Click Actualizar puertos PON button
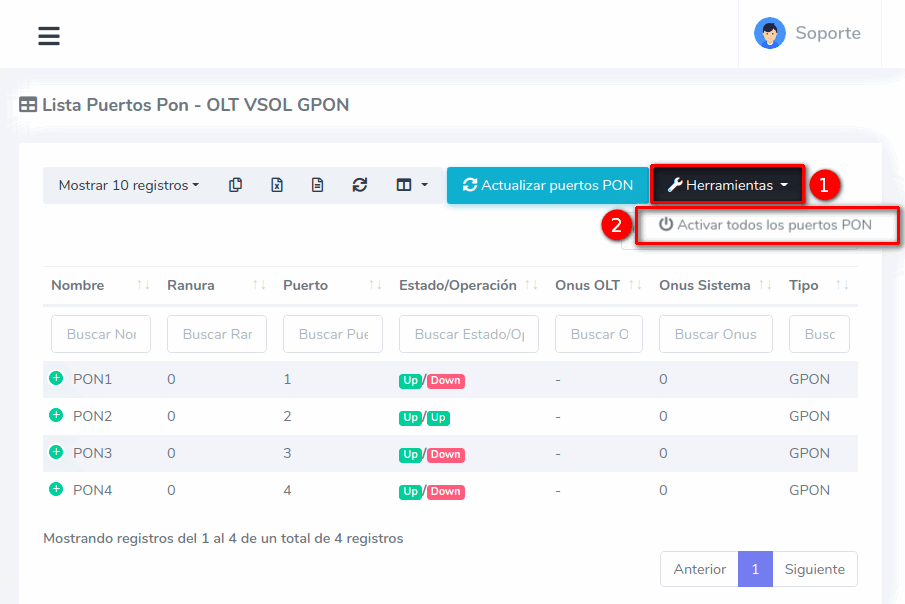905x604 pixels. [547, 185]
